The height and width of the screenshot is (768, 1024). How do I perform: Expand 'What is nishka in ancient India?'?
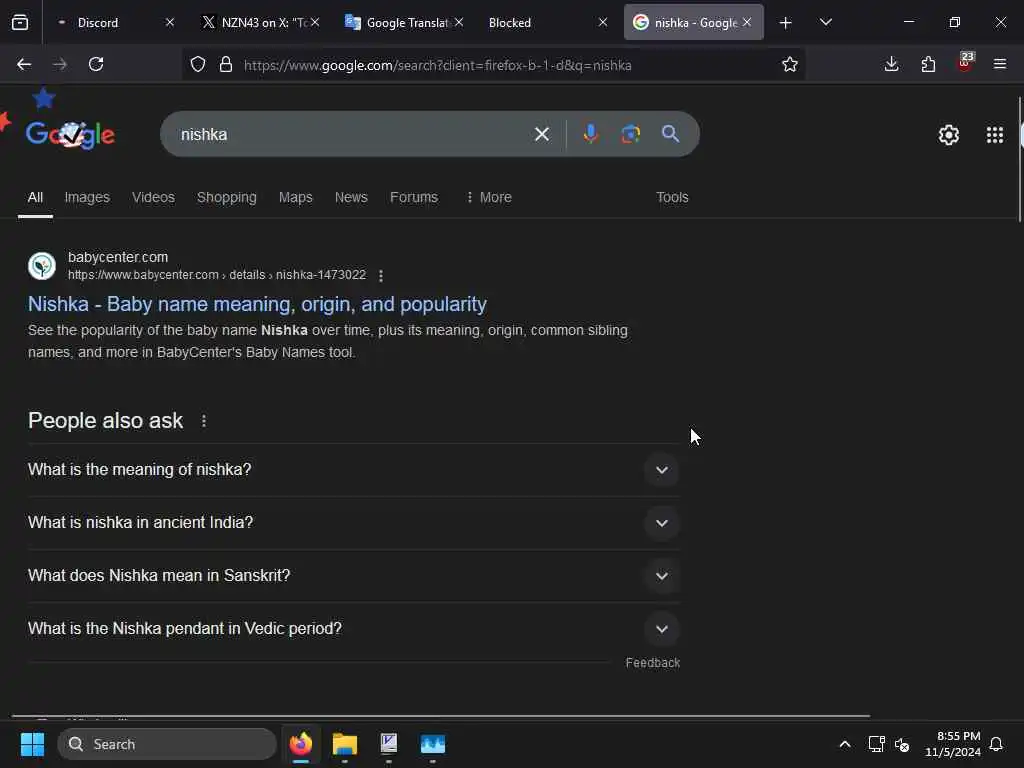point(662,523)
